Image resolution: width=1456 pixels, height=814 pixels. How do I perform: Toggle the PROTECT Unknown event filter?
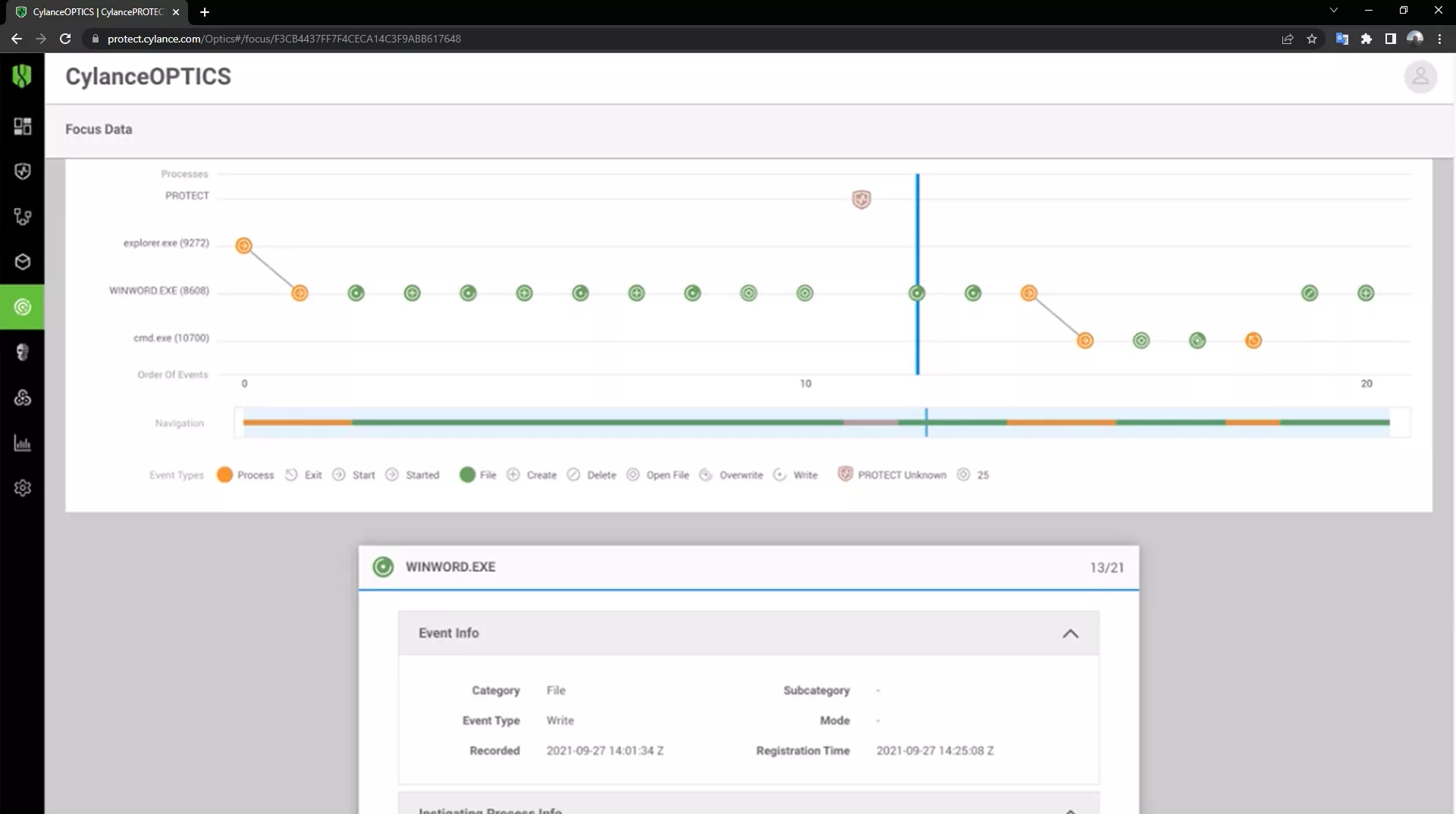click(x=893, y=475)
